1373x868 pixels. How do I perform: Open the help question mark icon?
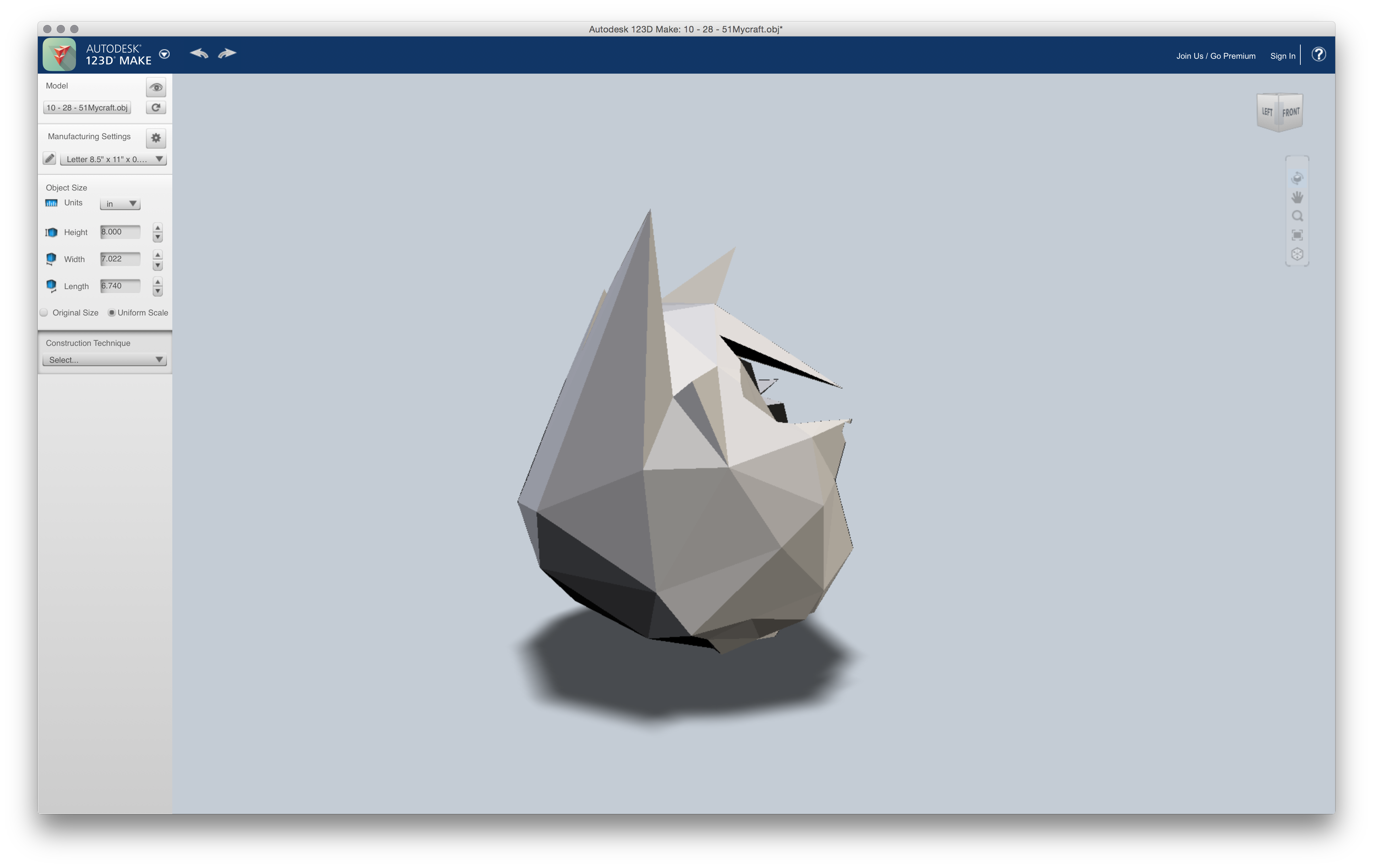point(1318,54)
